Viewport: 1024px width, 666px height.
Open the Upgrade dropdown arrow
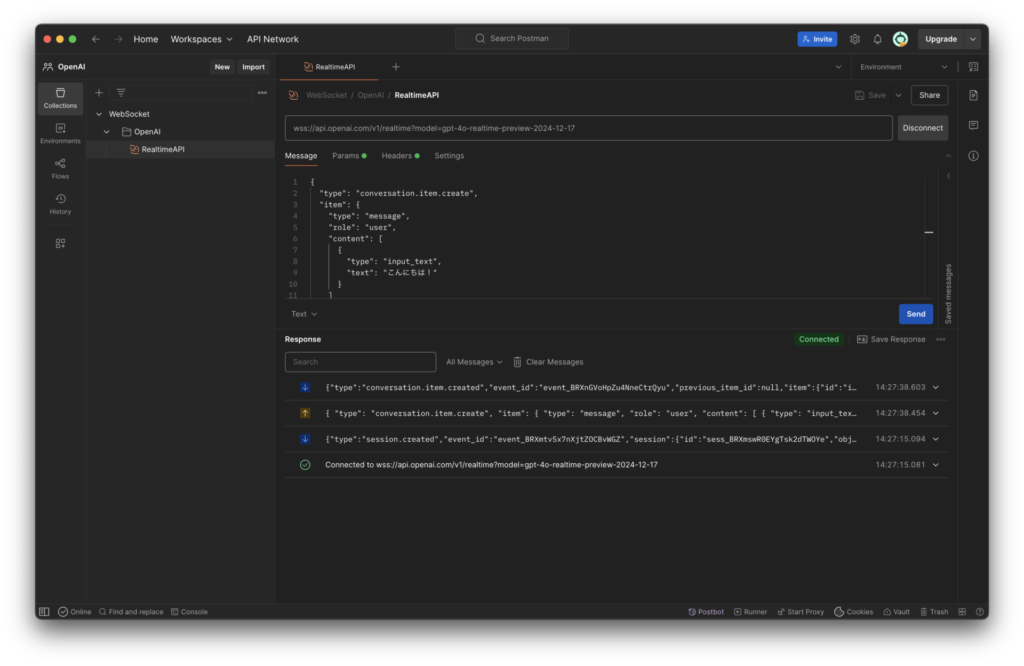coord(973,39)
